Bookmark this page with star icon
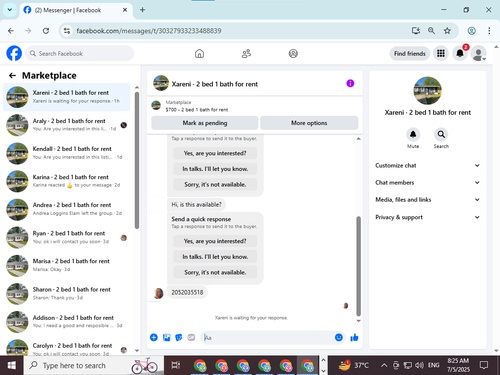500x375 pixels. (447, 31)
